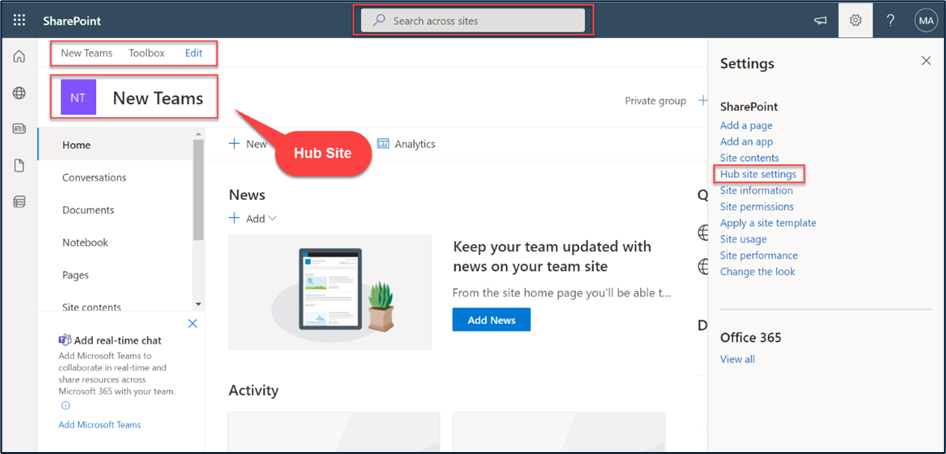Open the Analytics command

406,143
